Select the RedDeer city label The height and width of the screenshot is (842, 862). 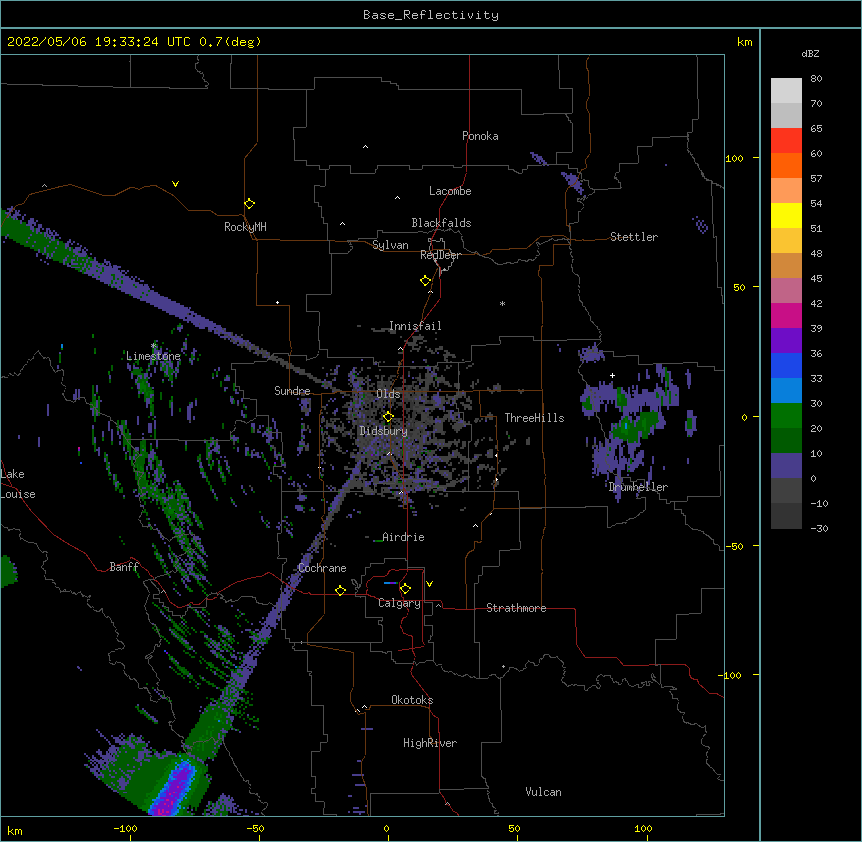coord(440,255)
